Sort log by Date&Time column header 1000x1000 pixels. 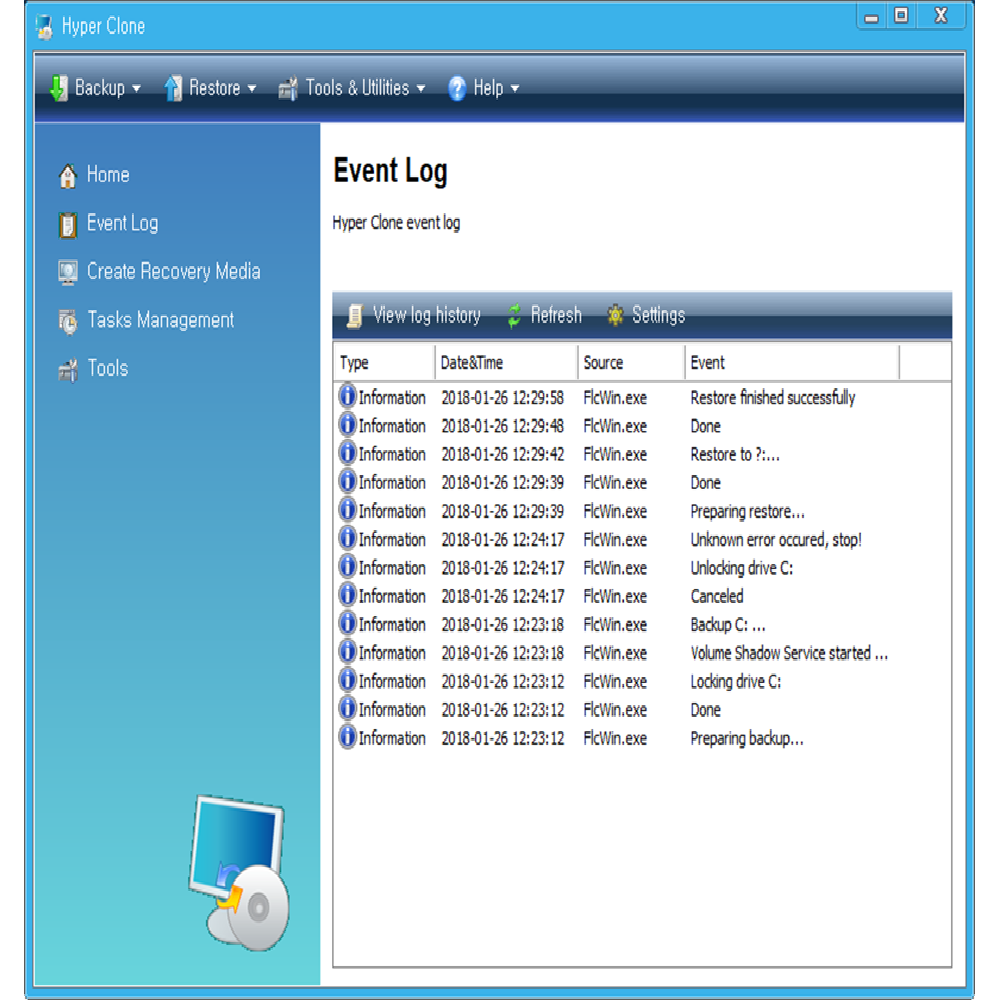471,363
